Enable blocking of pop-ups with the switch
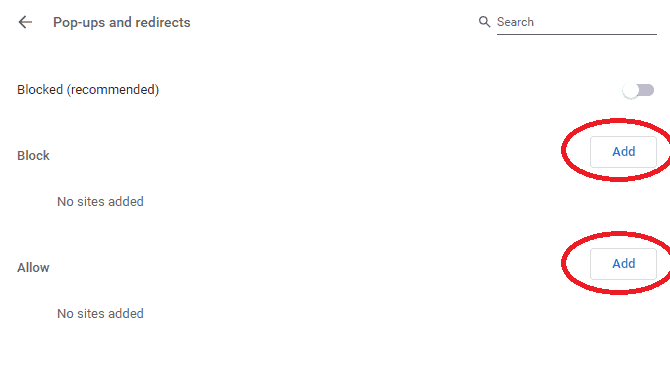The height and width of the screenshot is (370, 670). pyautogui.click(x=638, y=90)
